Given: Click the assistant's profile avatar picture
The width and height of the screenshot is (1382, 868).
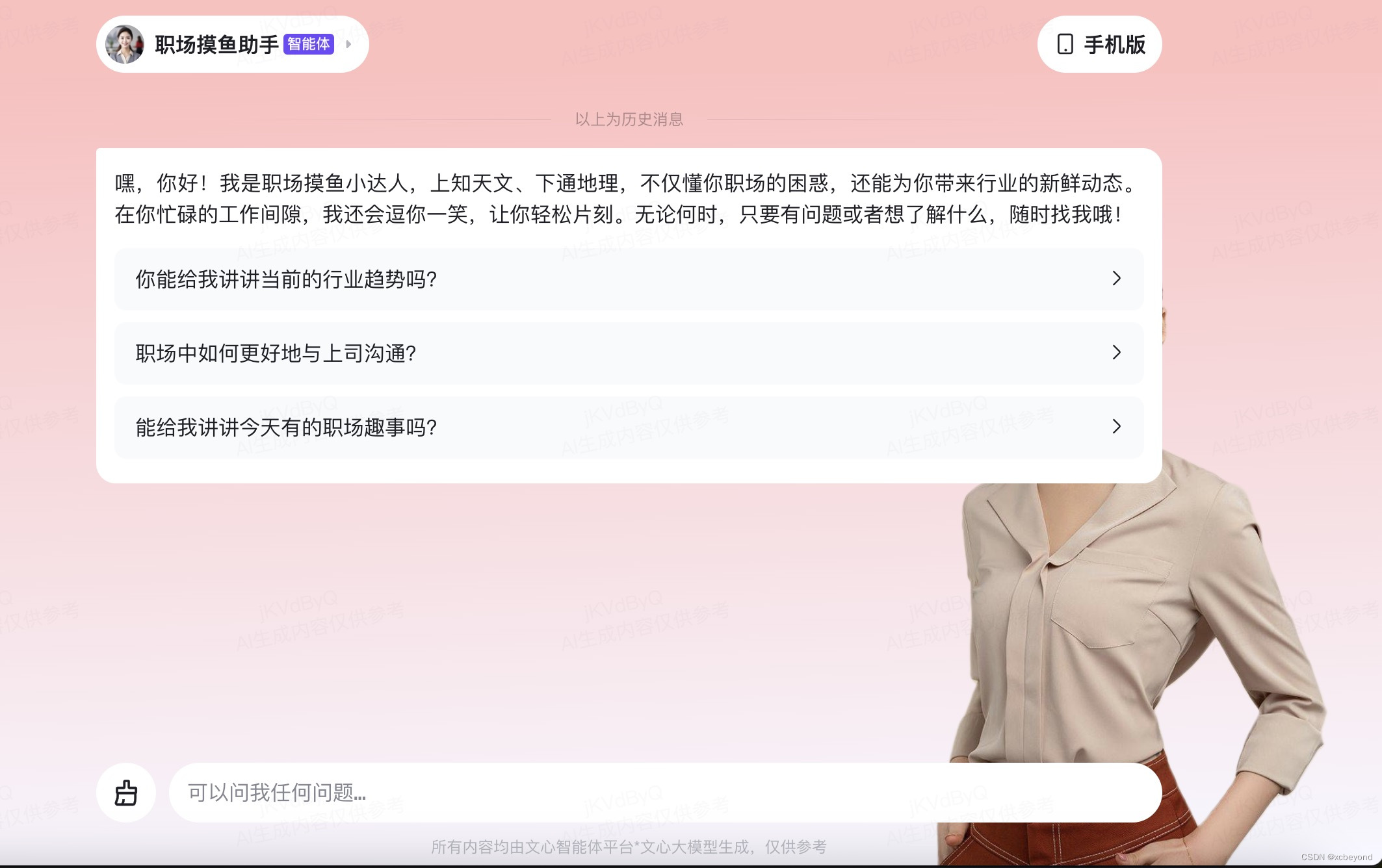Looking at the screenshot, I should [x=124, y=44].
